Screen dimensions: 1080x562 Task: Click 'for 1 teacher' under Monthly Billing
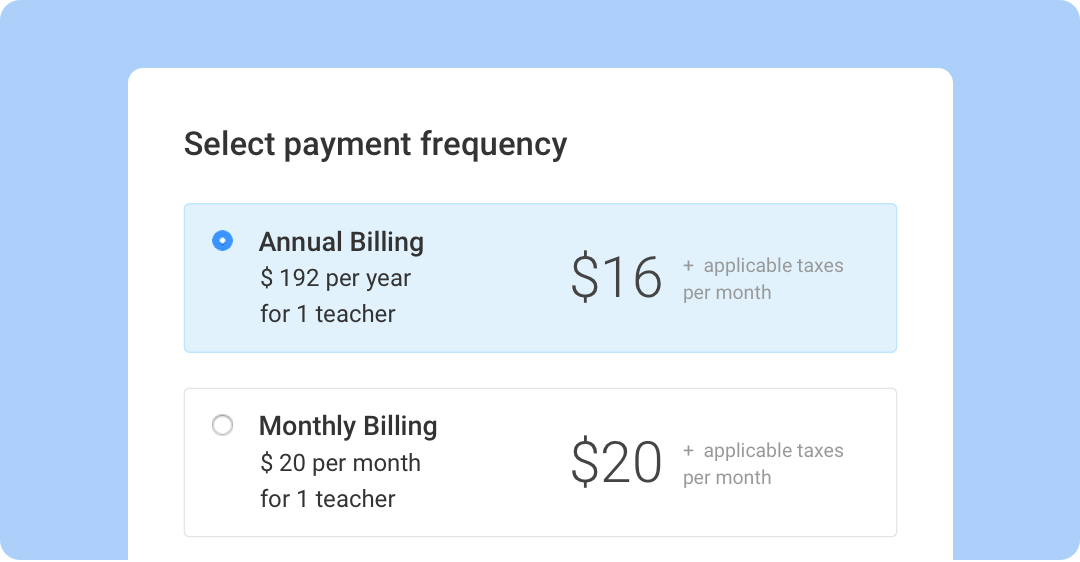(328, 499)
